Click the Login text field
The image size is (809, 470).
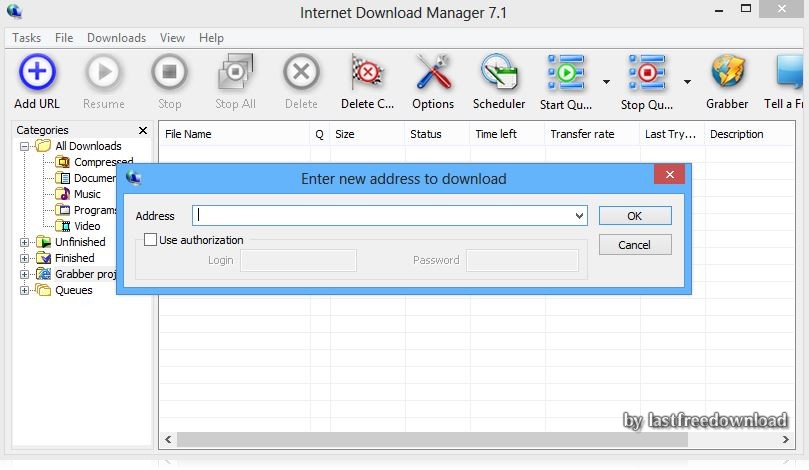298,261
